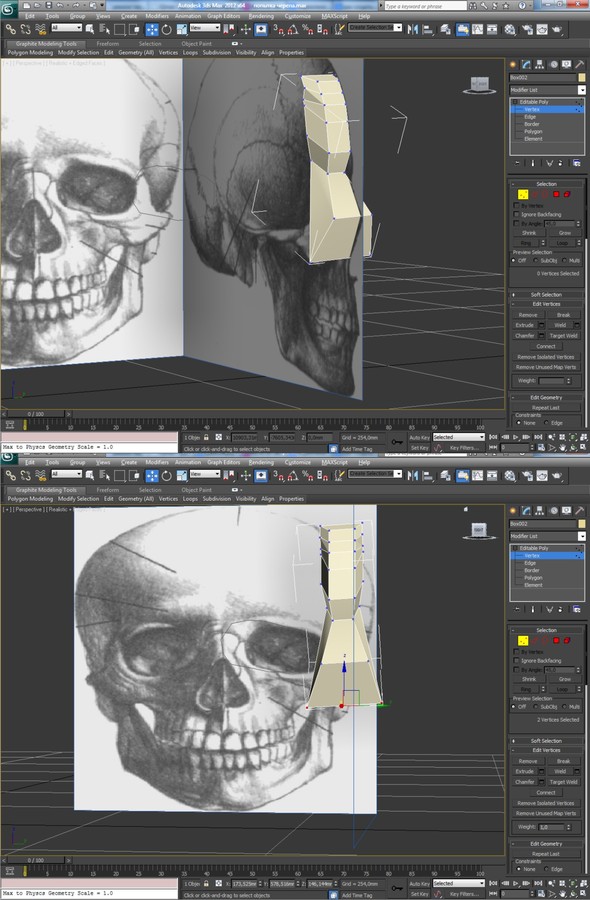
Task: Select the Move tool in upper window toolbar
Action: [152, 29]
